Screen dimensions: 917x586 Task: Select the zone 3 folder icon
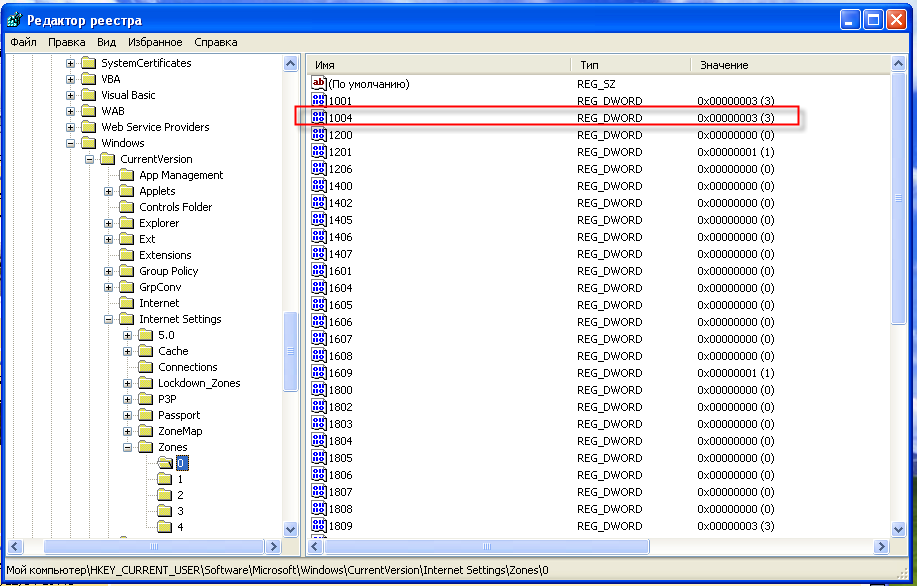click(165, 511)
